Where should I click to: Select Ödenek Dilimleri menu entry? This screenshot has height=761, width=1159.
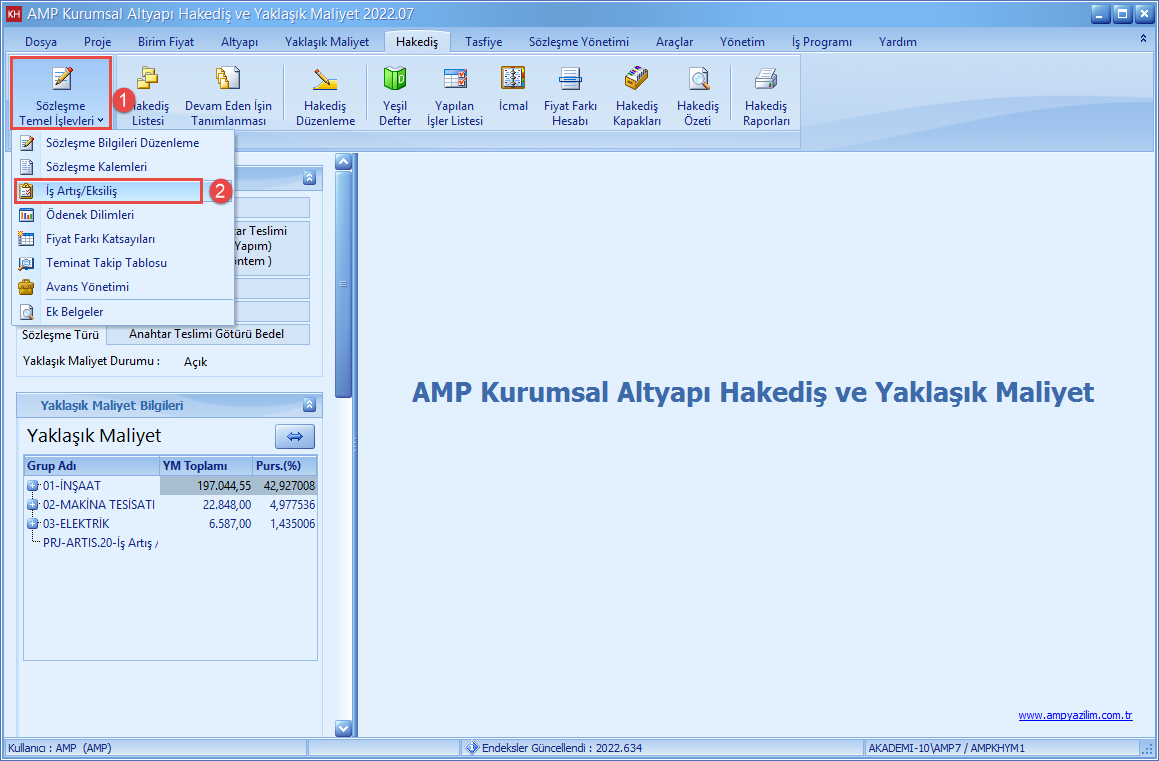[x=123, y=215]
